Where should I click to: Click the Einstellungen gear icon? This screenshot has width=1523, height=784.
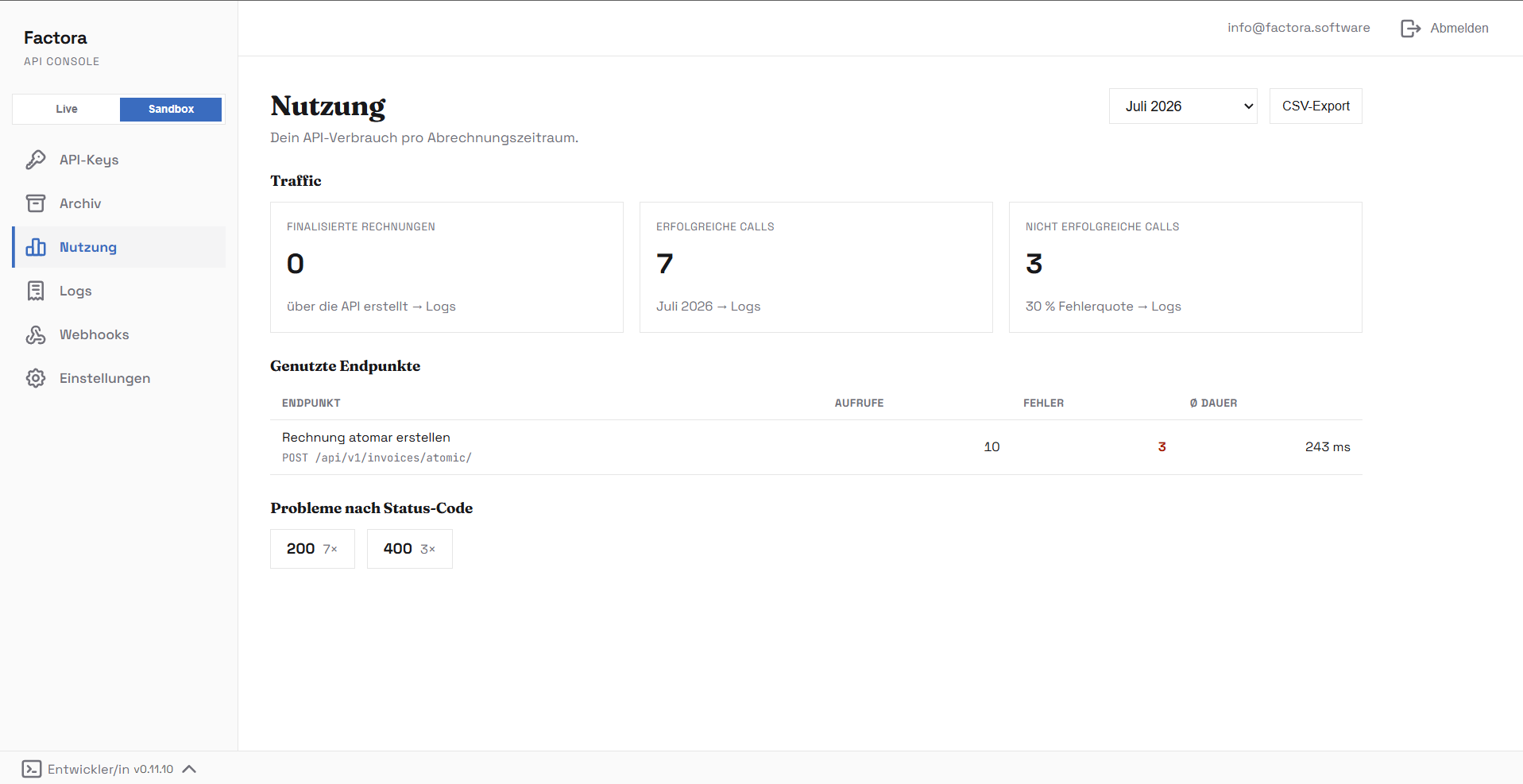pos(36,378)
